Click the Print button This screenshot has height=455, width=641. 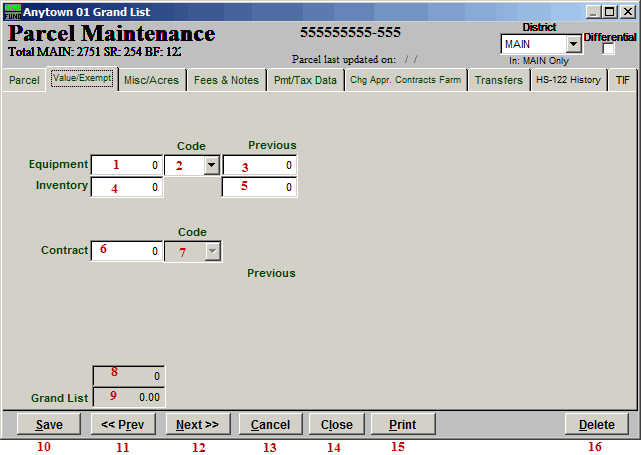click(402, 425)
